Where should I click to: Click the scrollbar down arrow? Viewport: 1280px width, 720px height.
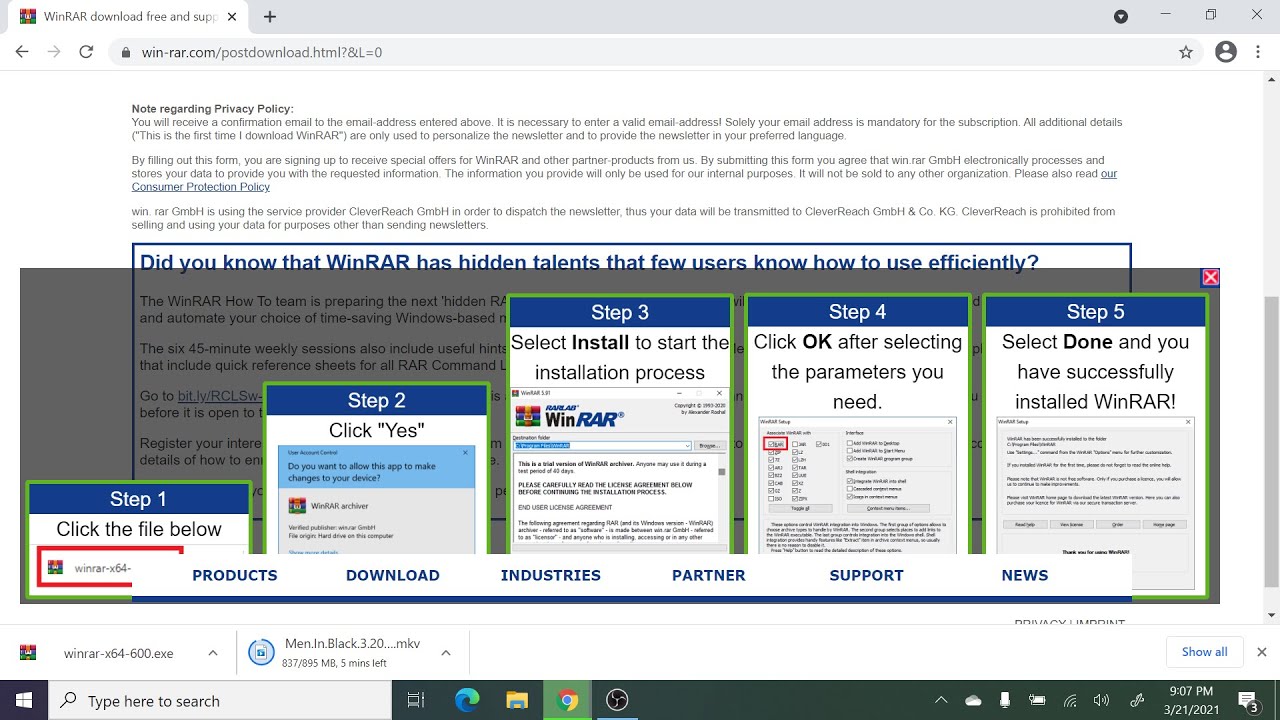[1271, 615]
